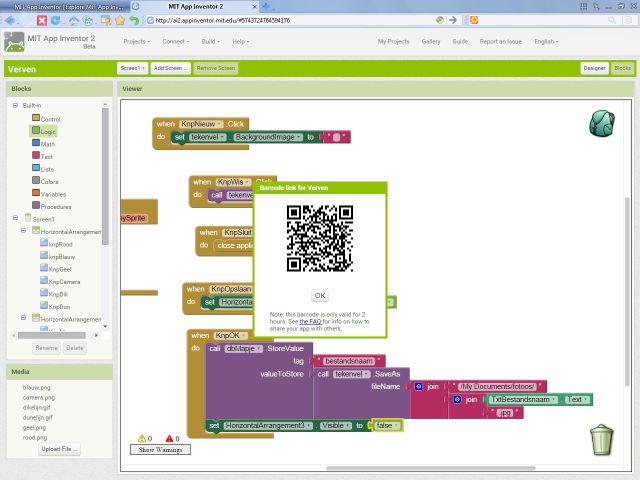
Task: Collapse second HorizontalArrangement tree node
Action: 23,318
